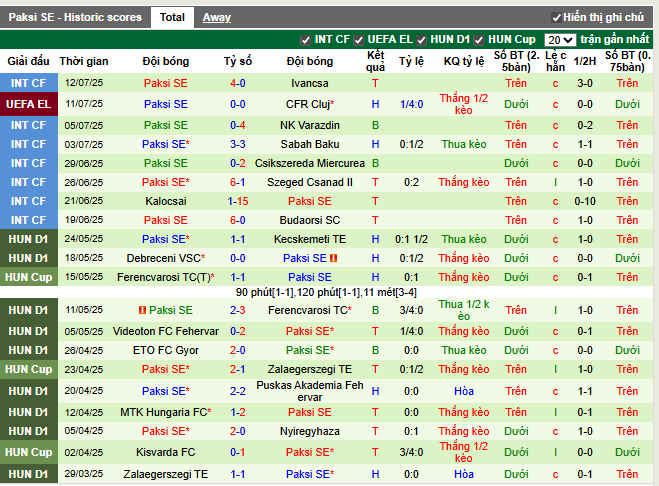Click the 2-0 score of ETO FC Gyor match
This screenshot has width=659, height=486.
click(237, 350)
